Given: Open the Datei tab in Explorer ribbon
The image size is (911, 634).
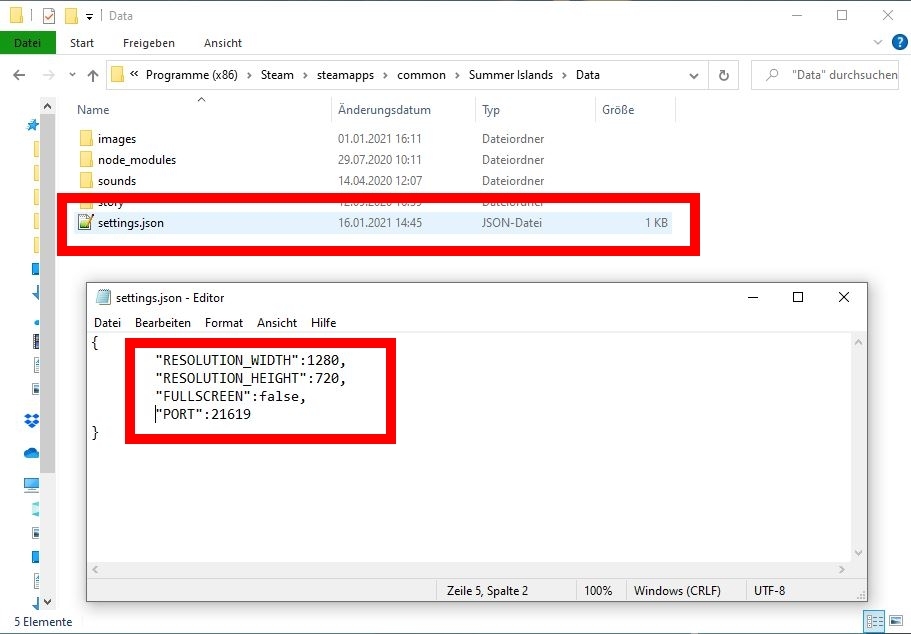Looking at the screenshot, I should coord(28,43).
